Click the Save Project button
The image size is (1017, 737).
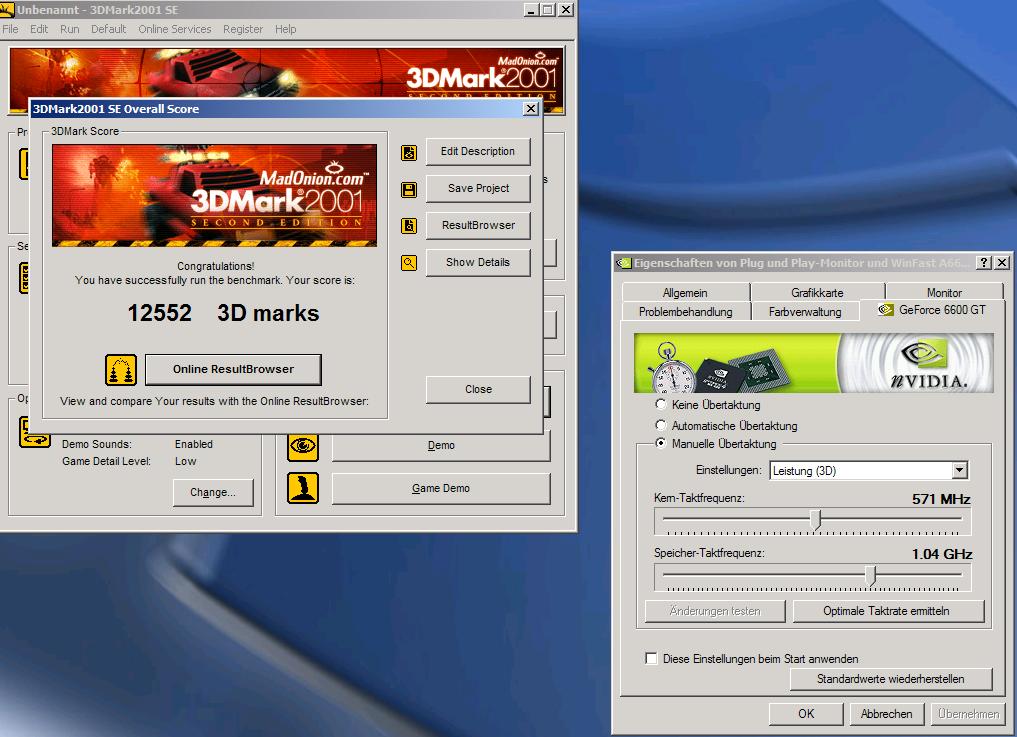[478, 189]
